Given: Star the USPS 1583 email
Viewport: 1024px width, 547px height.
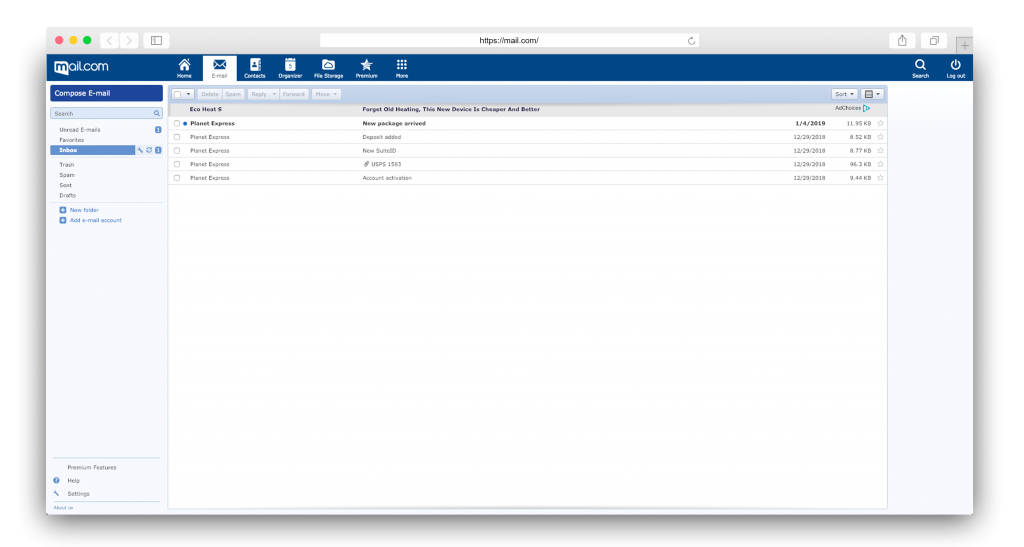Looking at the screenshot, I should (880, 164).
